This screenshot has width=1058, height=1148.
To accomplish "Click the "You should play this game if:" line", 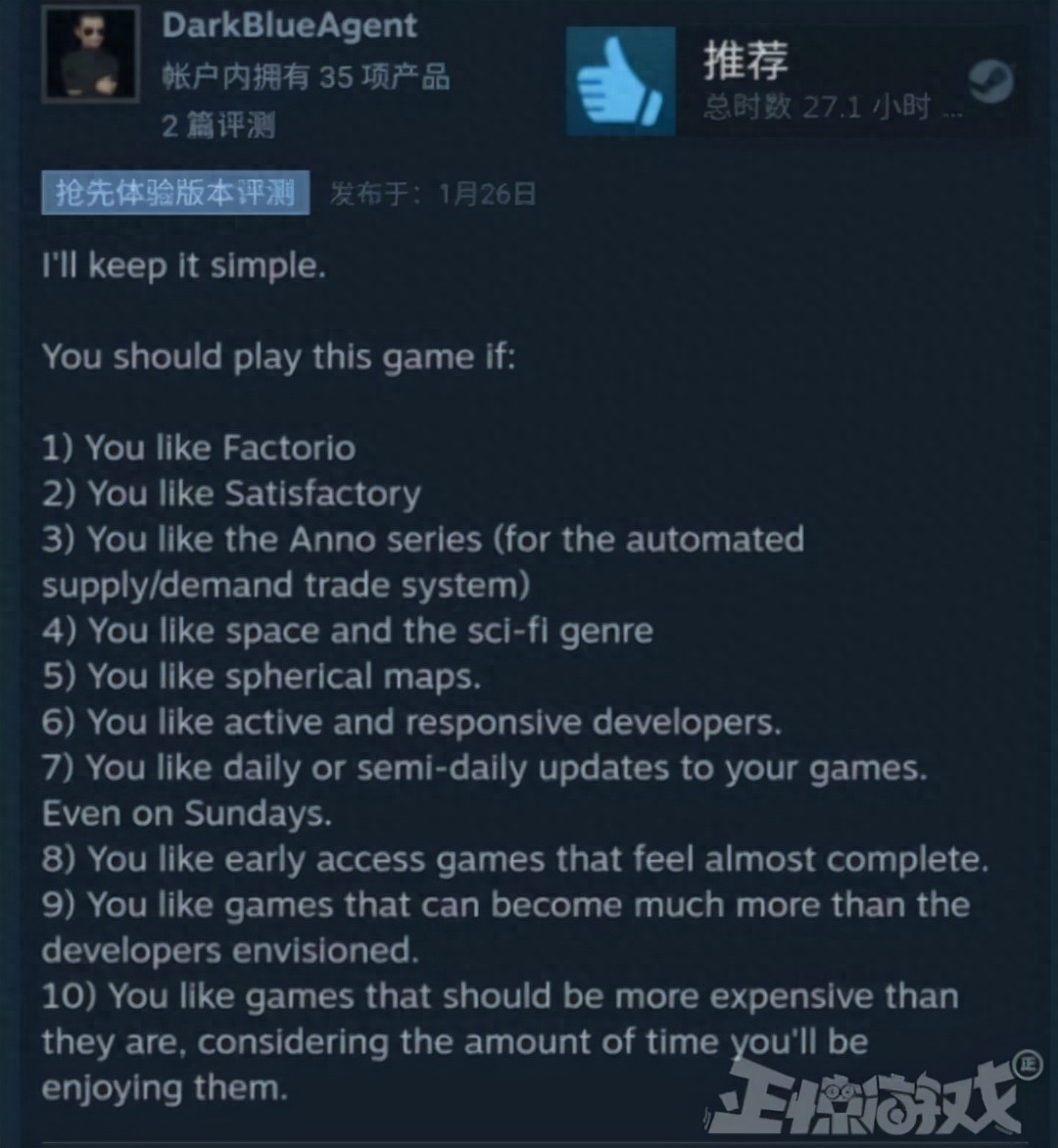I will 279,358.
